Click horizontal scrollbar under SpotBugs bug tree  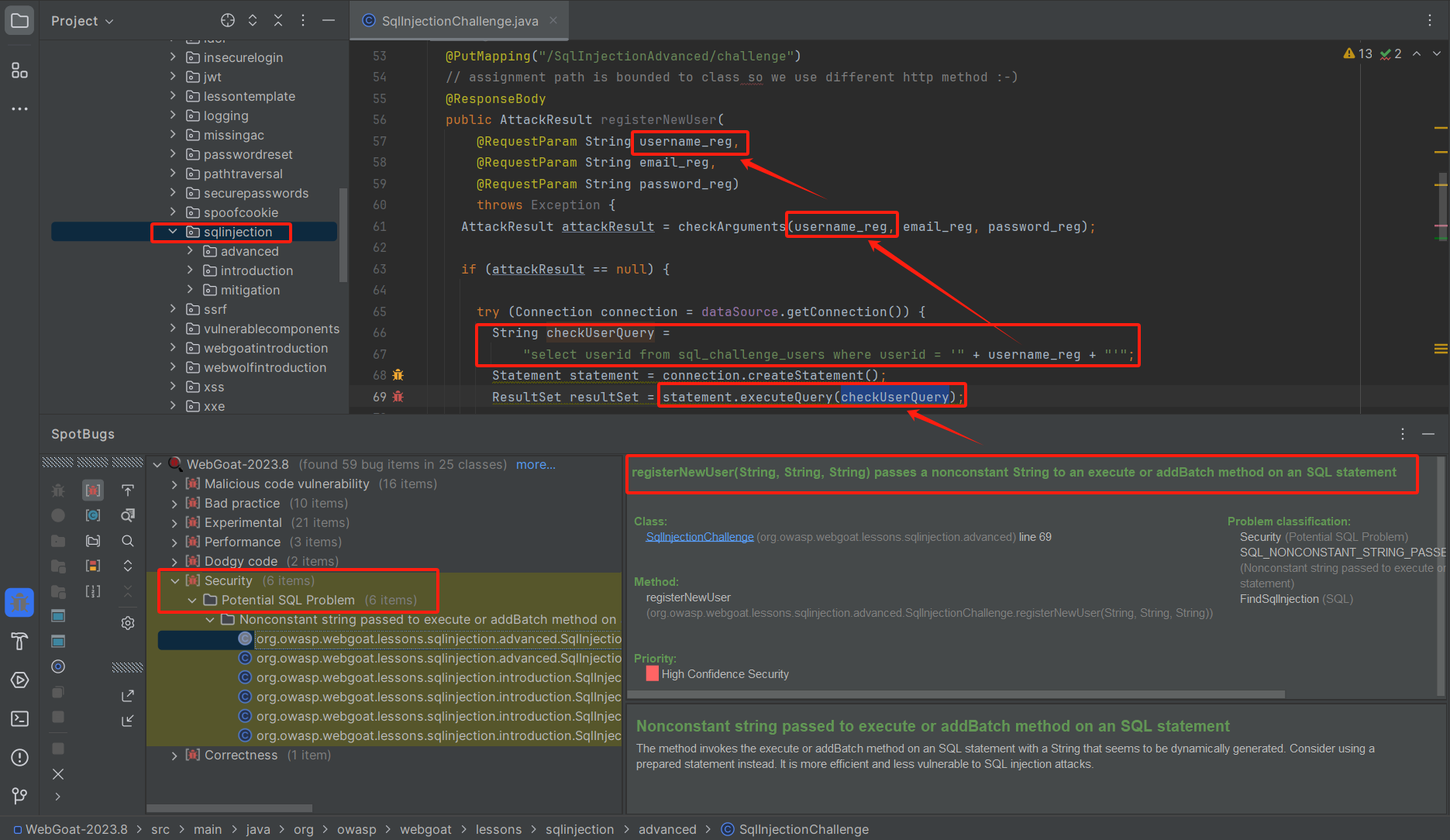pyautogui.click(x=229, y=807)
